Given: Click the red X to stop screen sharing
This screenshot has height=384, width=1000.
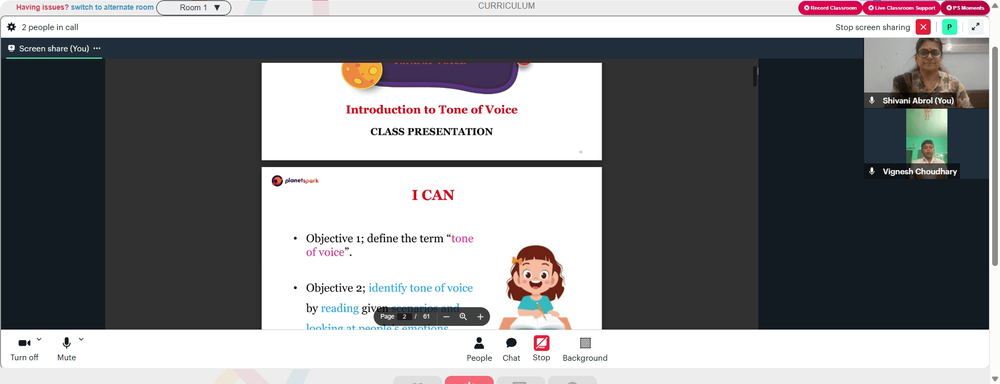Looking at the screenshot, I should click(x=923, y=27).
